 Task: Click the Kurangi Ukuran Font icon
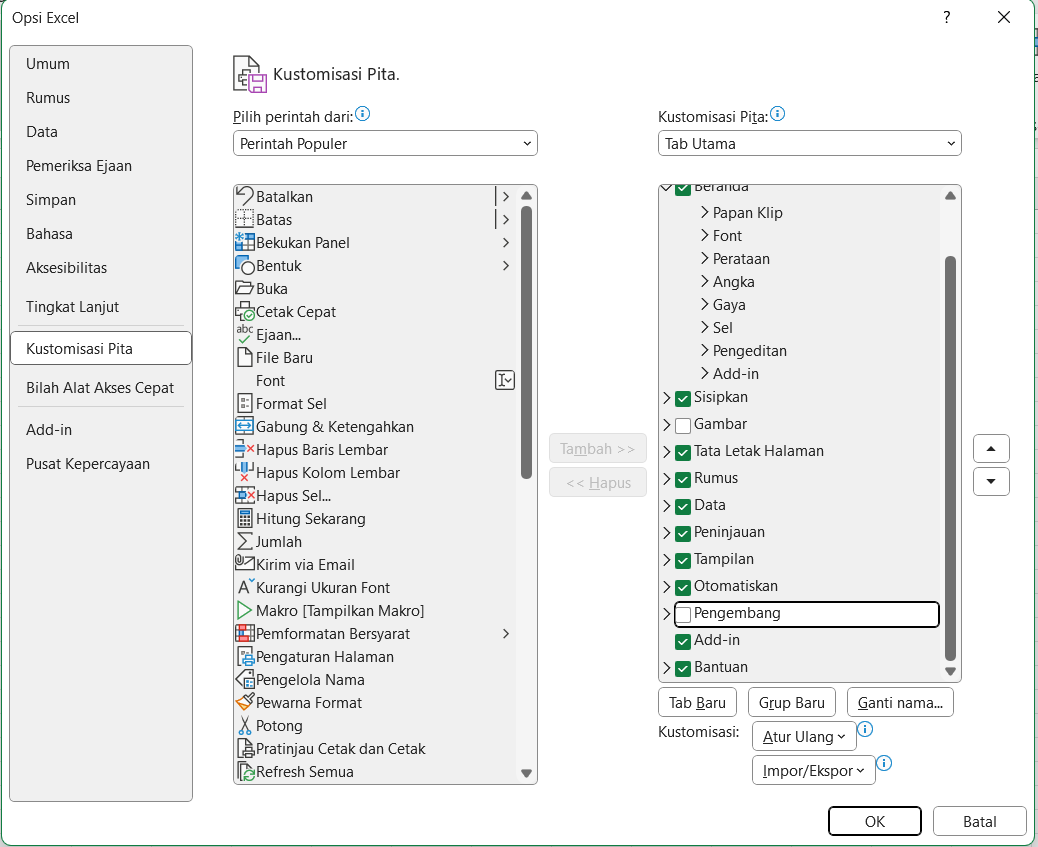coord(246,587)
